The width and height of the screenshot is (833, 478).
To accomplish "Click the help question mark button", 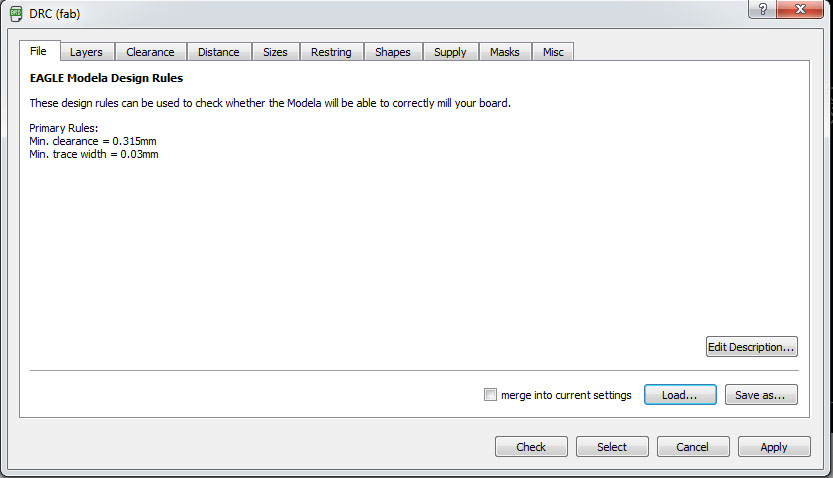I will pos(762,9).
